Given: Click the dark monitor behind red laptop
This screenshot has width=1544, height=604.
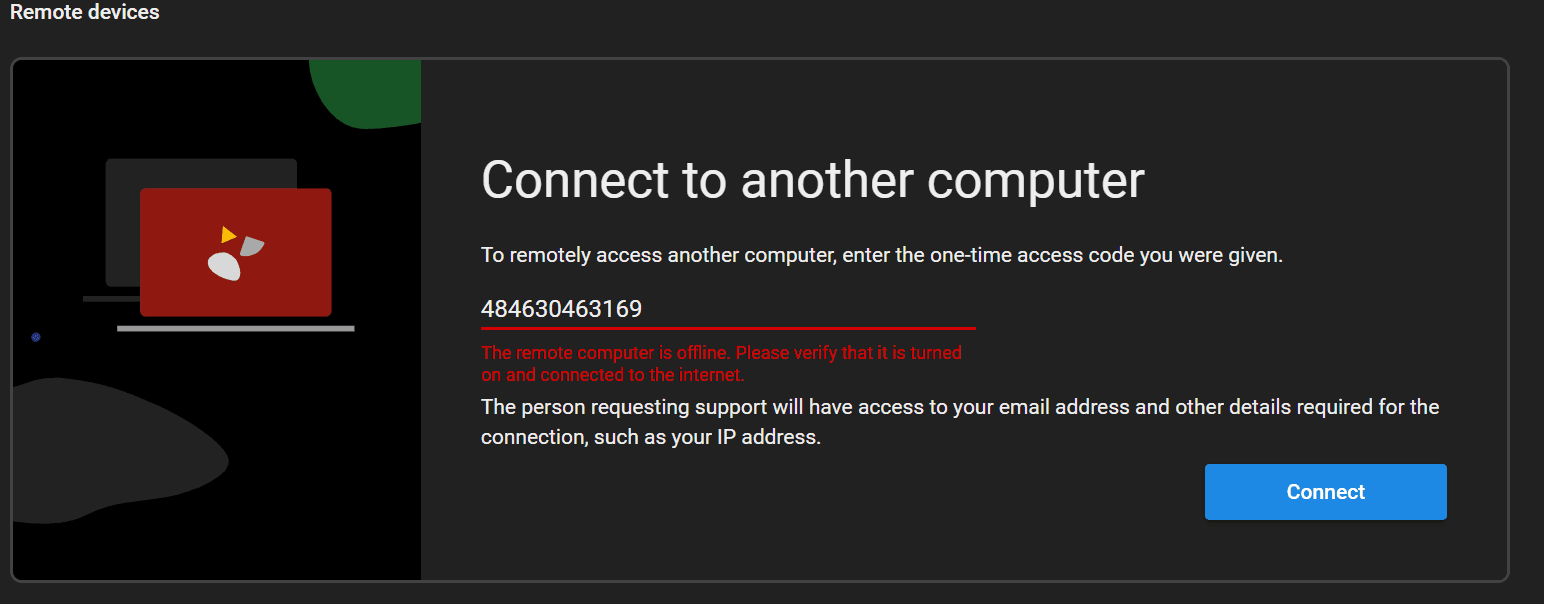Looking at the screenshot, I should click(200, 172).
